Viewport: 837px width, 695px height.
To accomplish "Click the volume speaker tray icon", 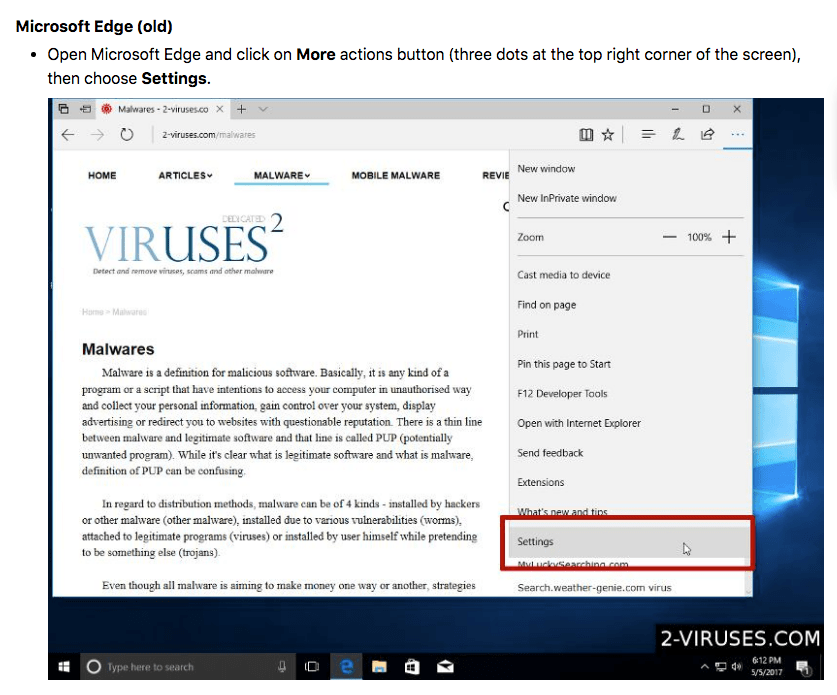I will pyautogui.click(x=737, y=667).
